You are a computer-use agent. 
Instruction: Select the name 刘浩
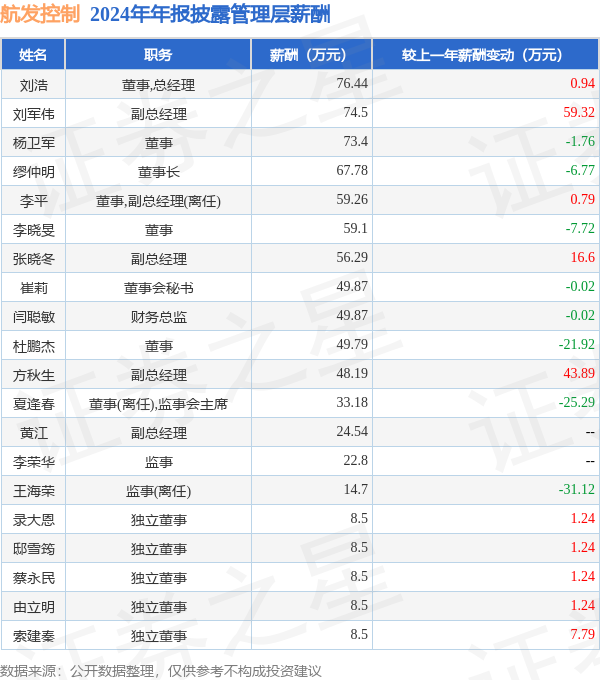[34, 85]
